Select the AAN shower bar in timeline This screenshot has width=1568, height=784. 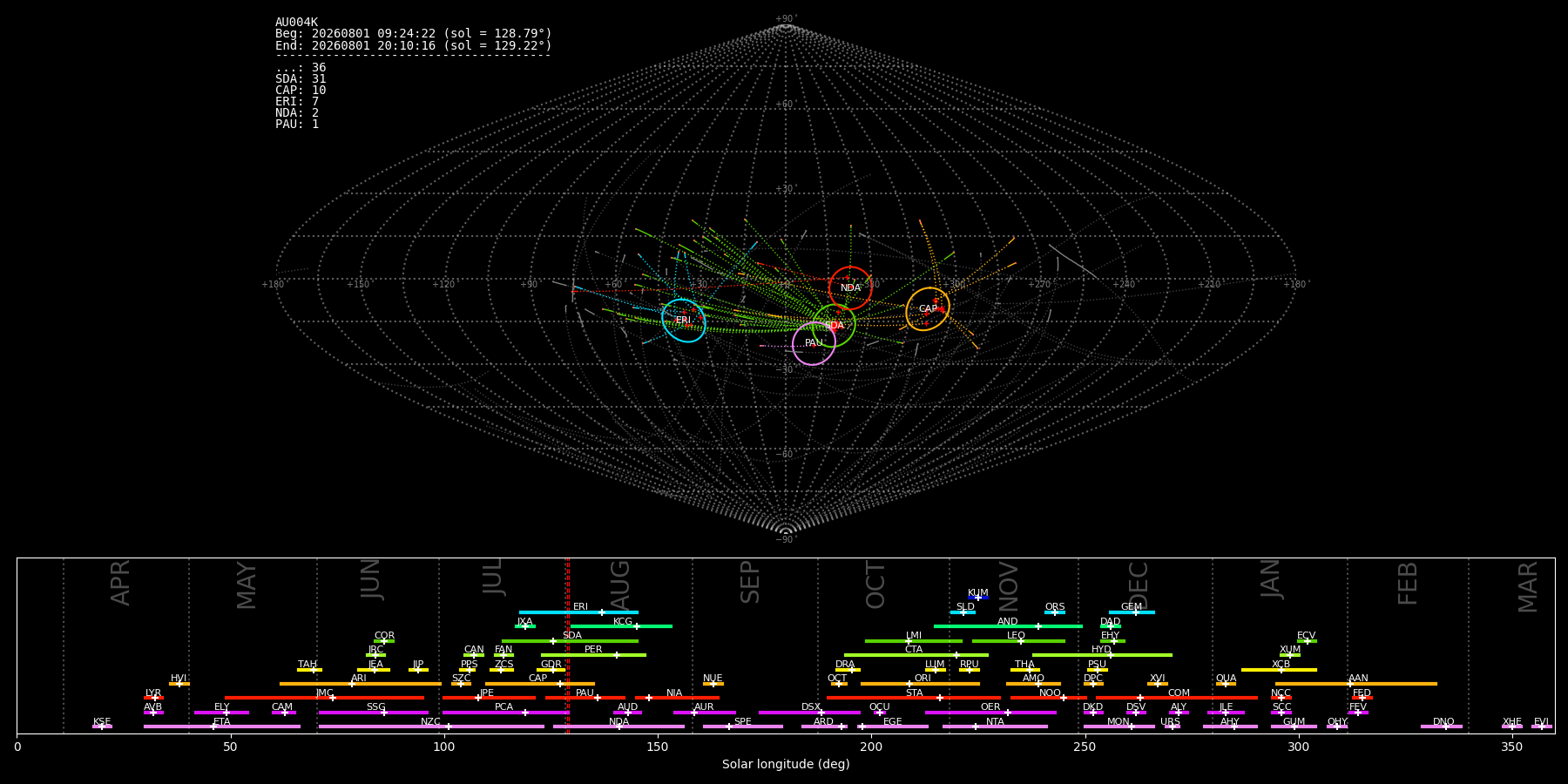[1356, 684]
